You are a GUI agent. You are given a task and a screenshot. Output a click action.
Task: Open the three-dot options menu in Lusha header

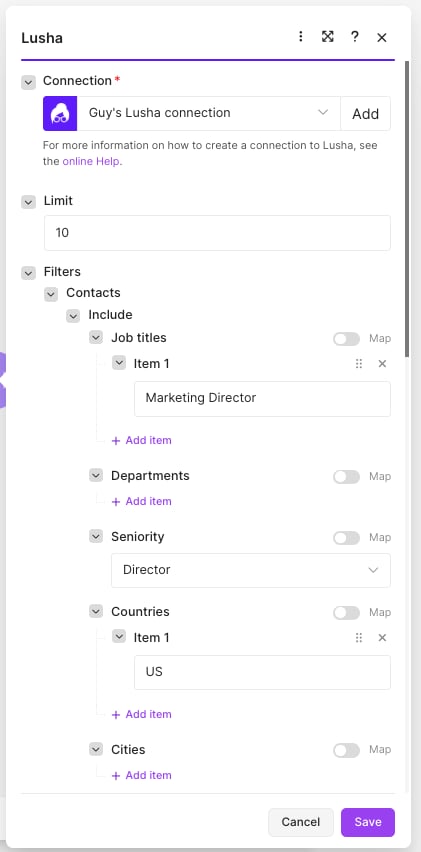[x=300, y=36]
